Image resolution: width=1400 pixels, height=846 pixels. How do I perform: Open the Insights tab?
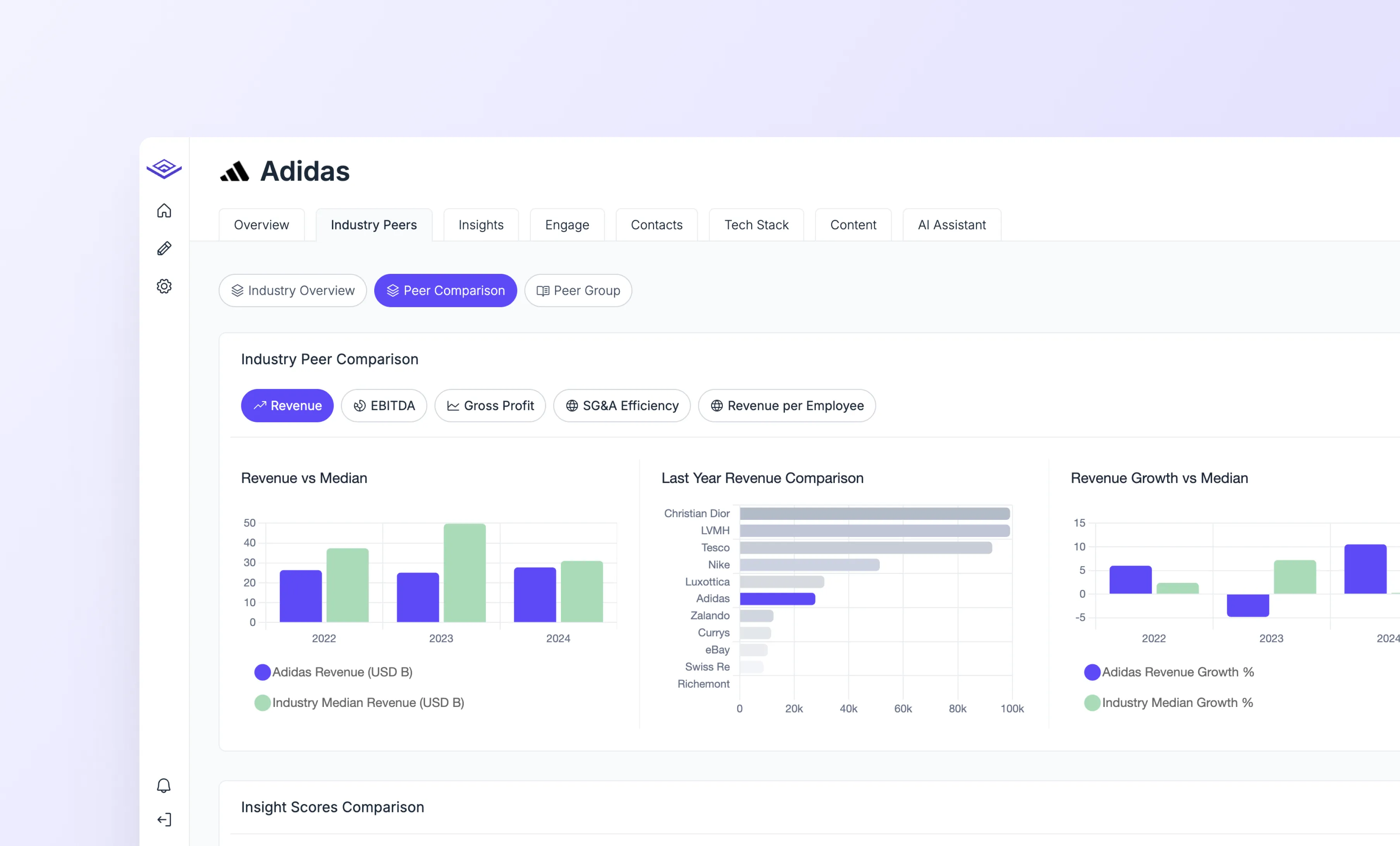point(481,225)
